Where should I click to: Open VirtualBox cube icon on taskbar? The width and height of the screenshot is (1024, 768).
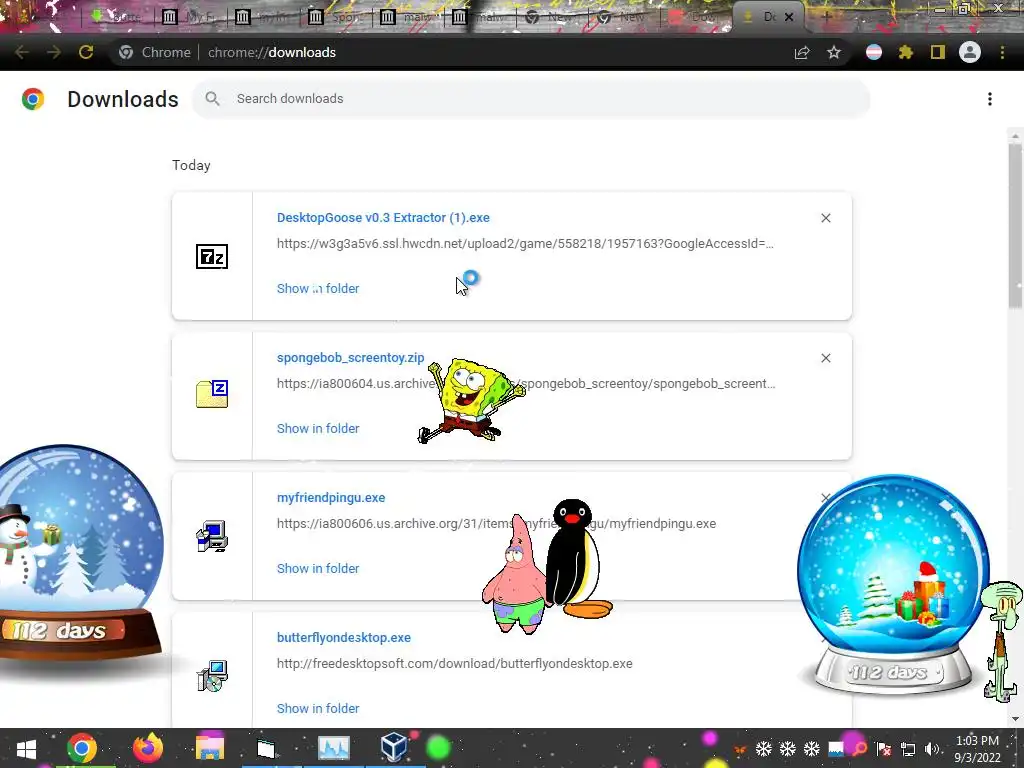pos(394,747)
